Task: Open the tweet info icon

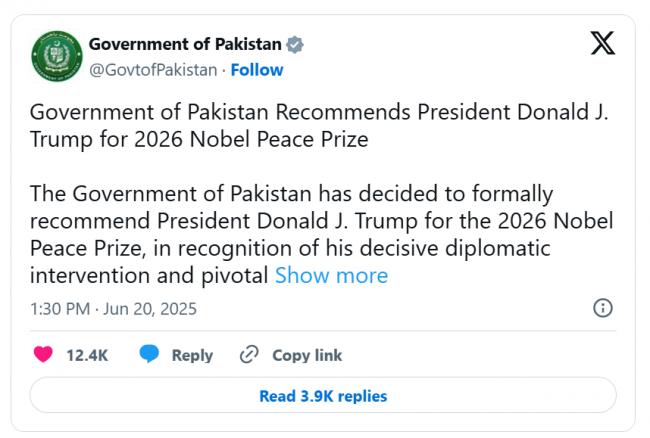Action: click(x=603, y=308)
